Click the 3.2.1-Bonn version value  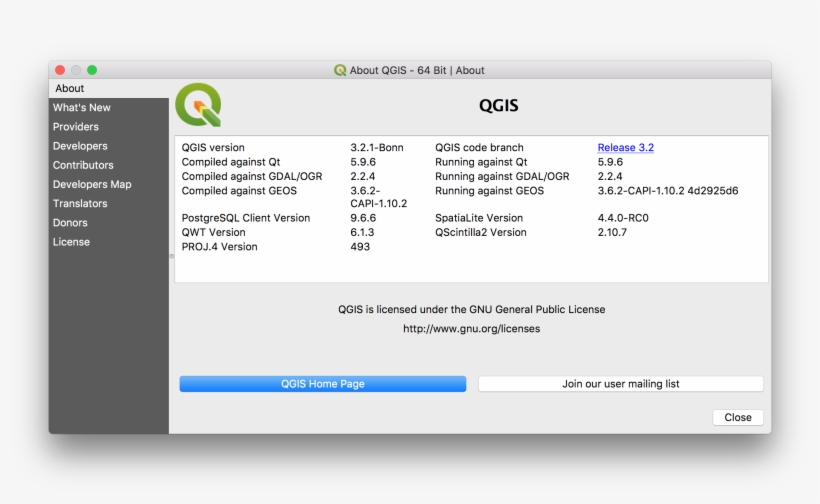click(377, 147)
